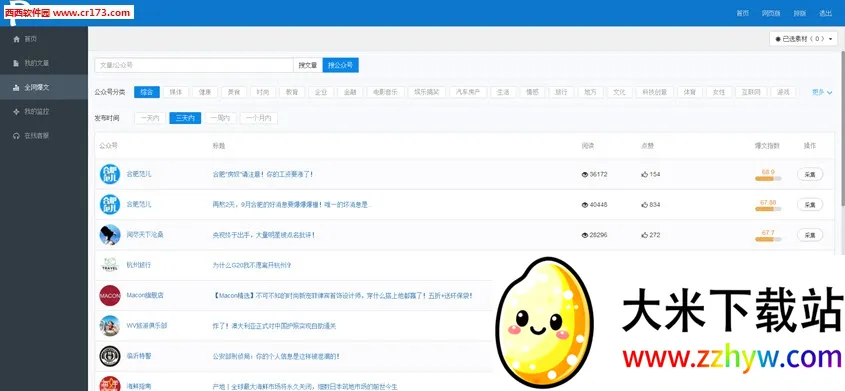The image size is (845, 391).
Task: Select the 娱乐搞笑 category filter
Action: click(427, 92)
